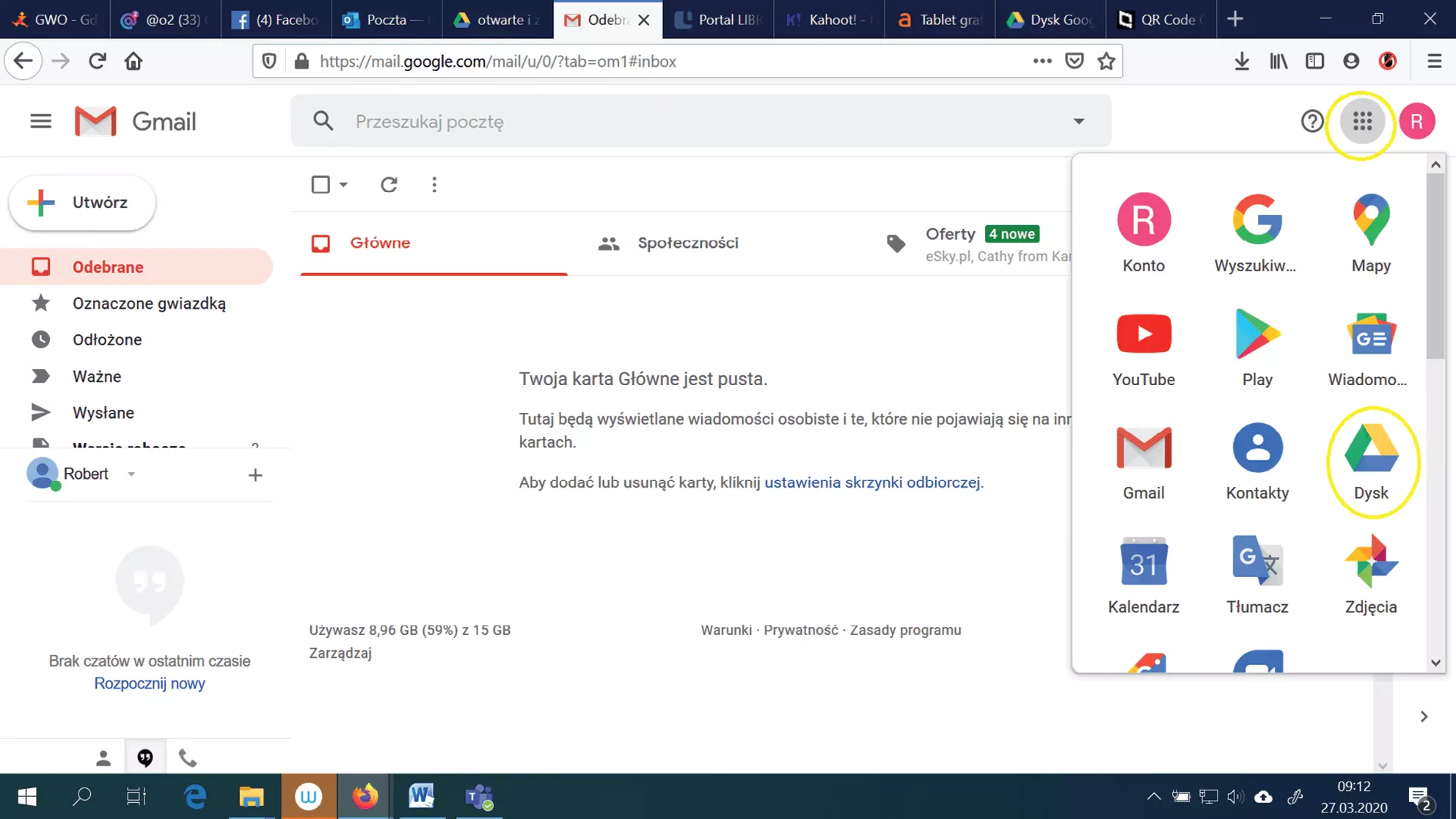
Task: Show advanced search options dropdown
Action: click(x=1078, y=122)
